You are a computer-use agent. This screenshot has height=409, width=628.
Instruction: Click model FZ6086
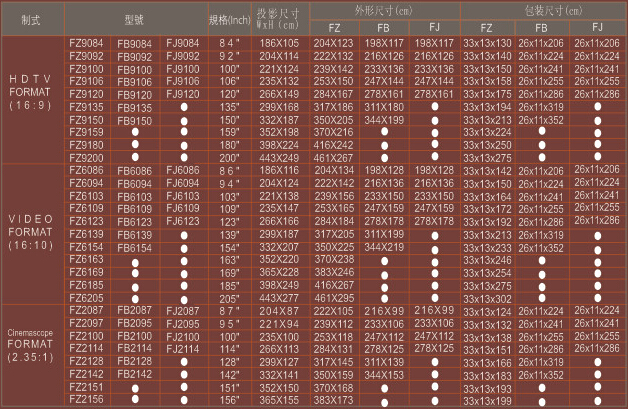(86, 170)
